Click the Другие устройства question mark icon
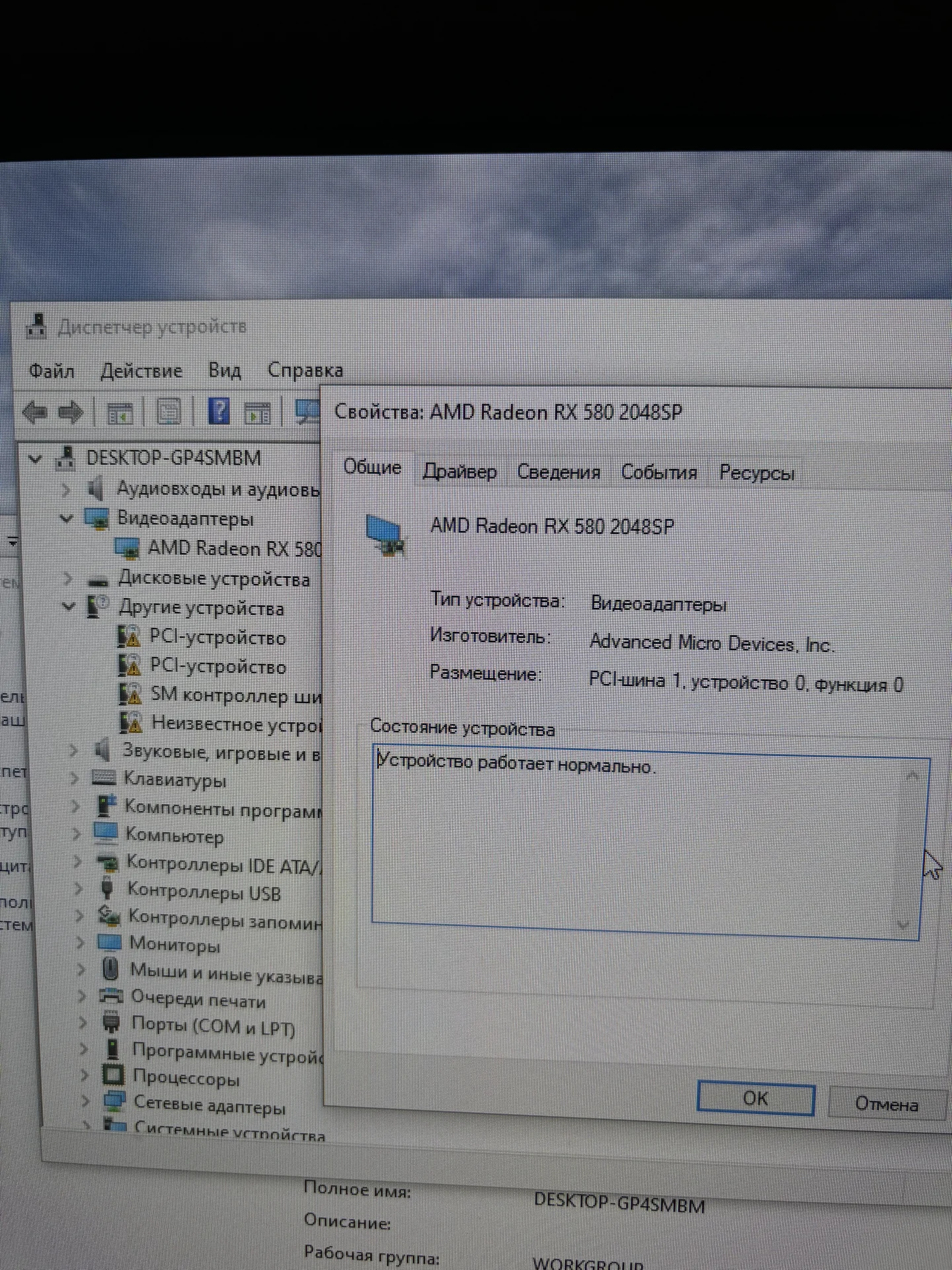Viewport: 952px width, 1270px height. [x=98, y=606]
